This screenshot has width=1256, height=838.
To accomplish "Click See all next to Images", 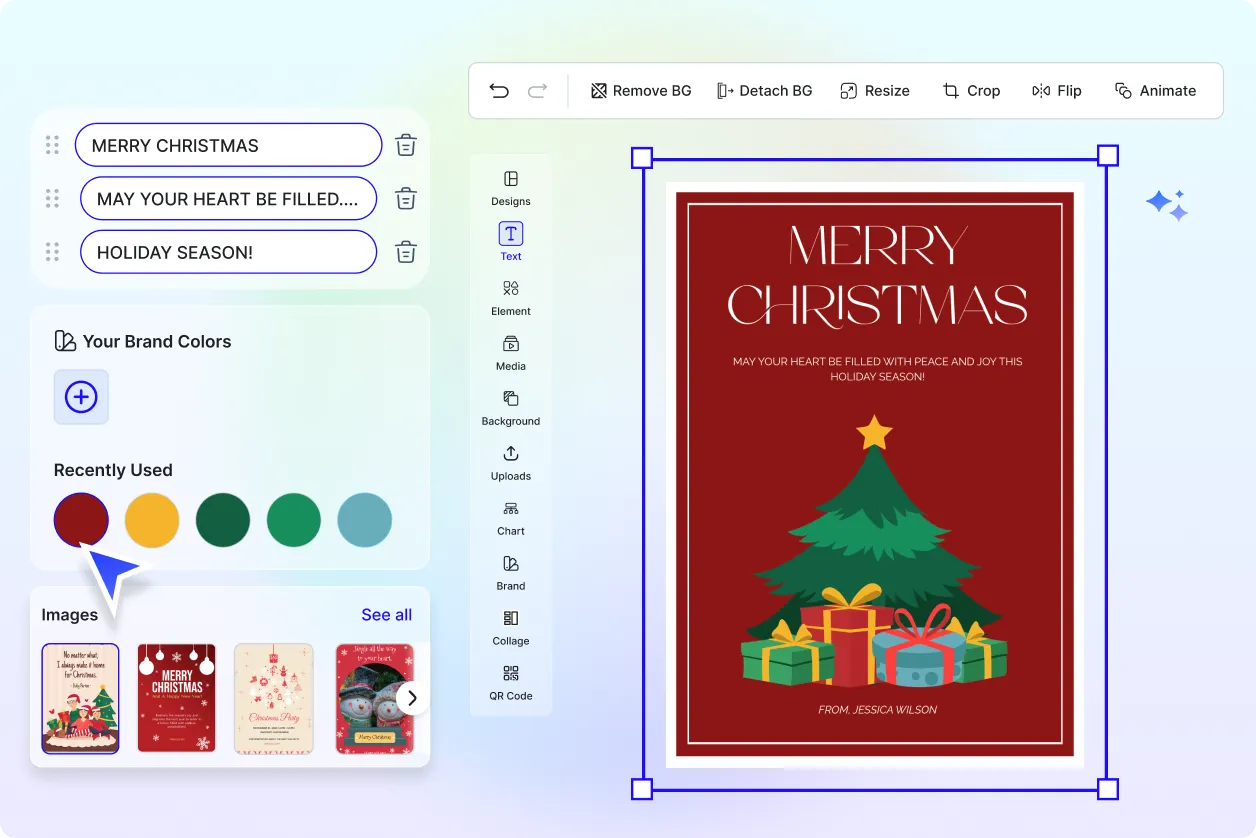I will (x=387, y=614).
